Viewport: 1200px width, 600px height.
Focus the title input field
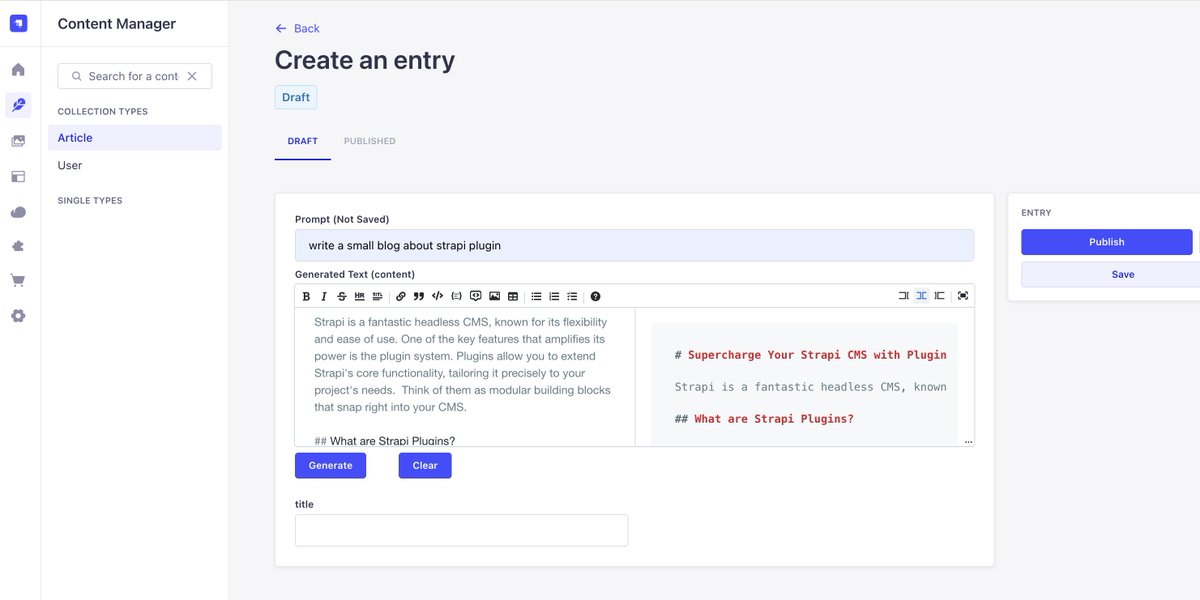tap(461, 530)
